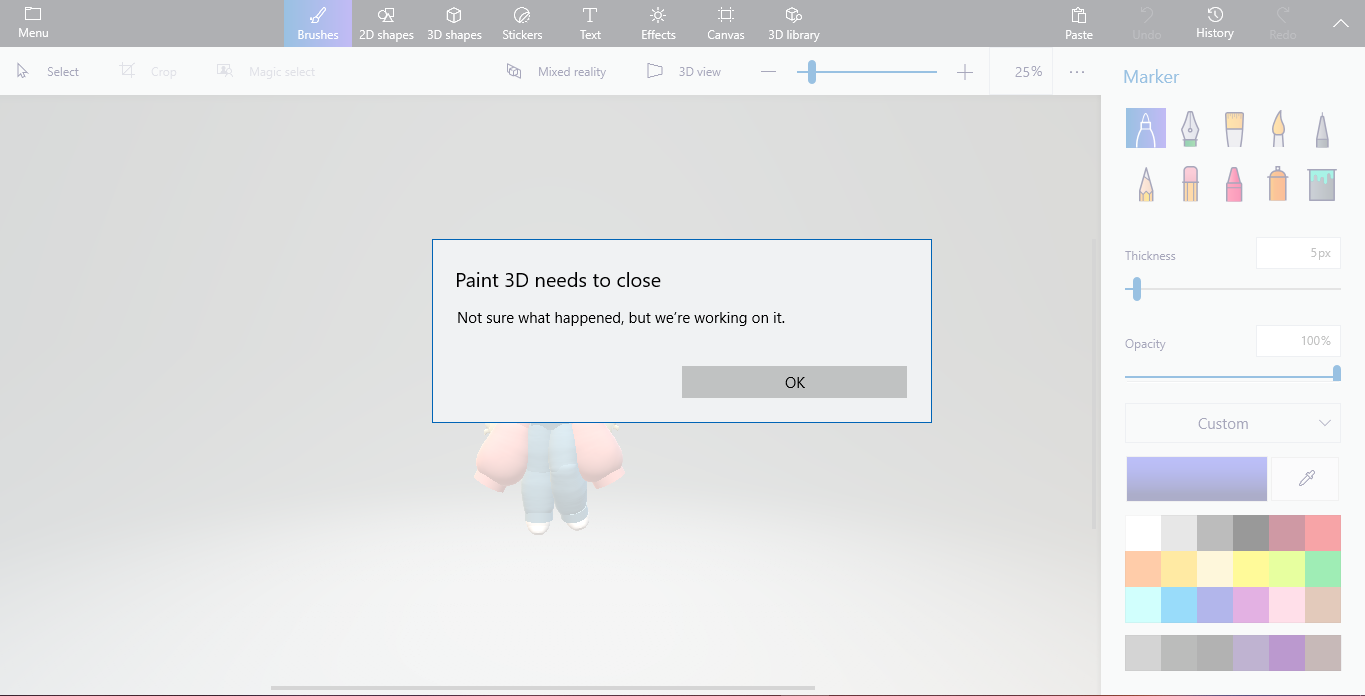Select the Pixel pen brush
1365x696 pixels.
coord(1322,129)
